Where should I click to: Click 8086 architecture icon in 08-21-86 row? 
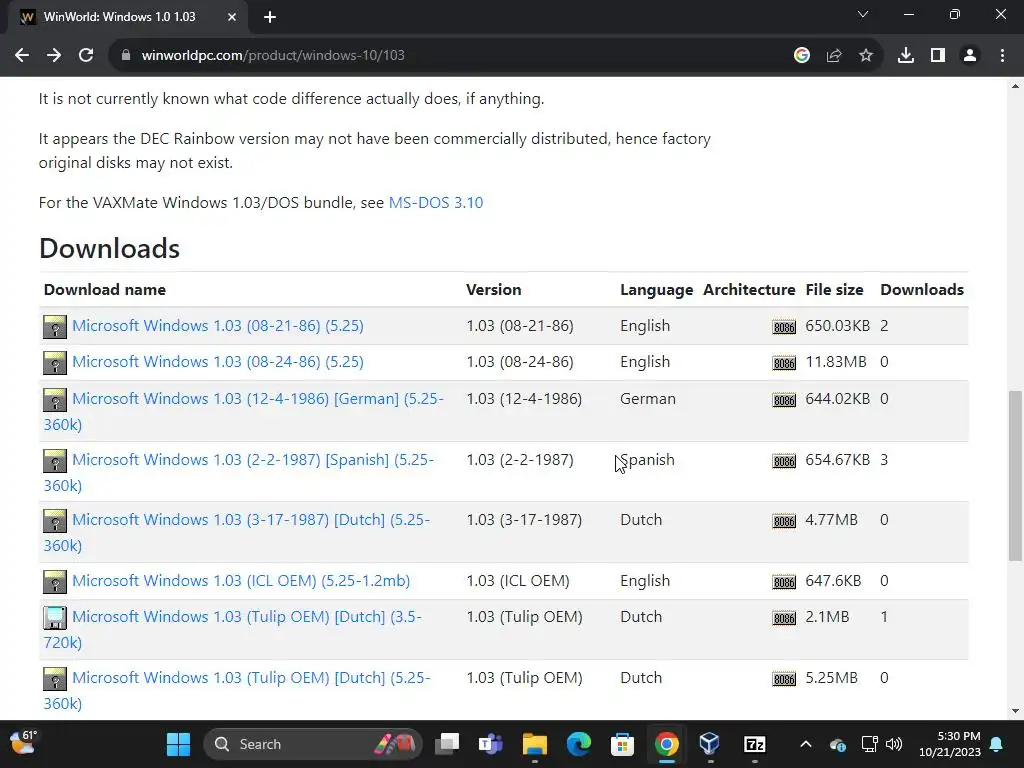[784, 327]
